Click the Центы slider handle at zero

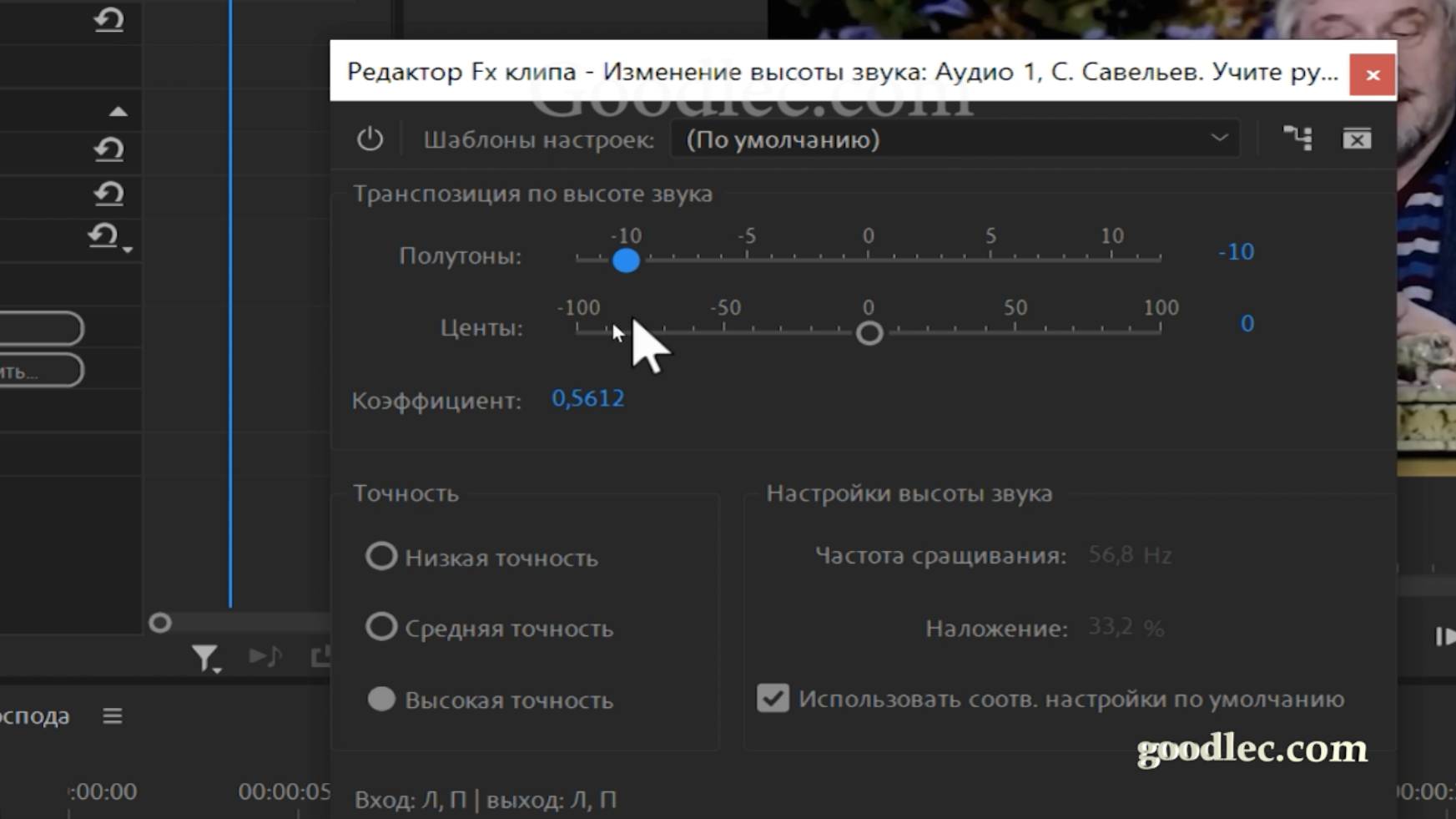pyautogui.click(x=869, y=333)
